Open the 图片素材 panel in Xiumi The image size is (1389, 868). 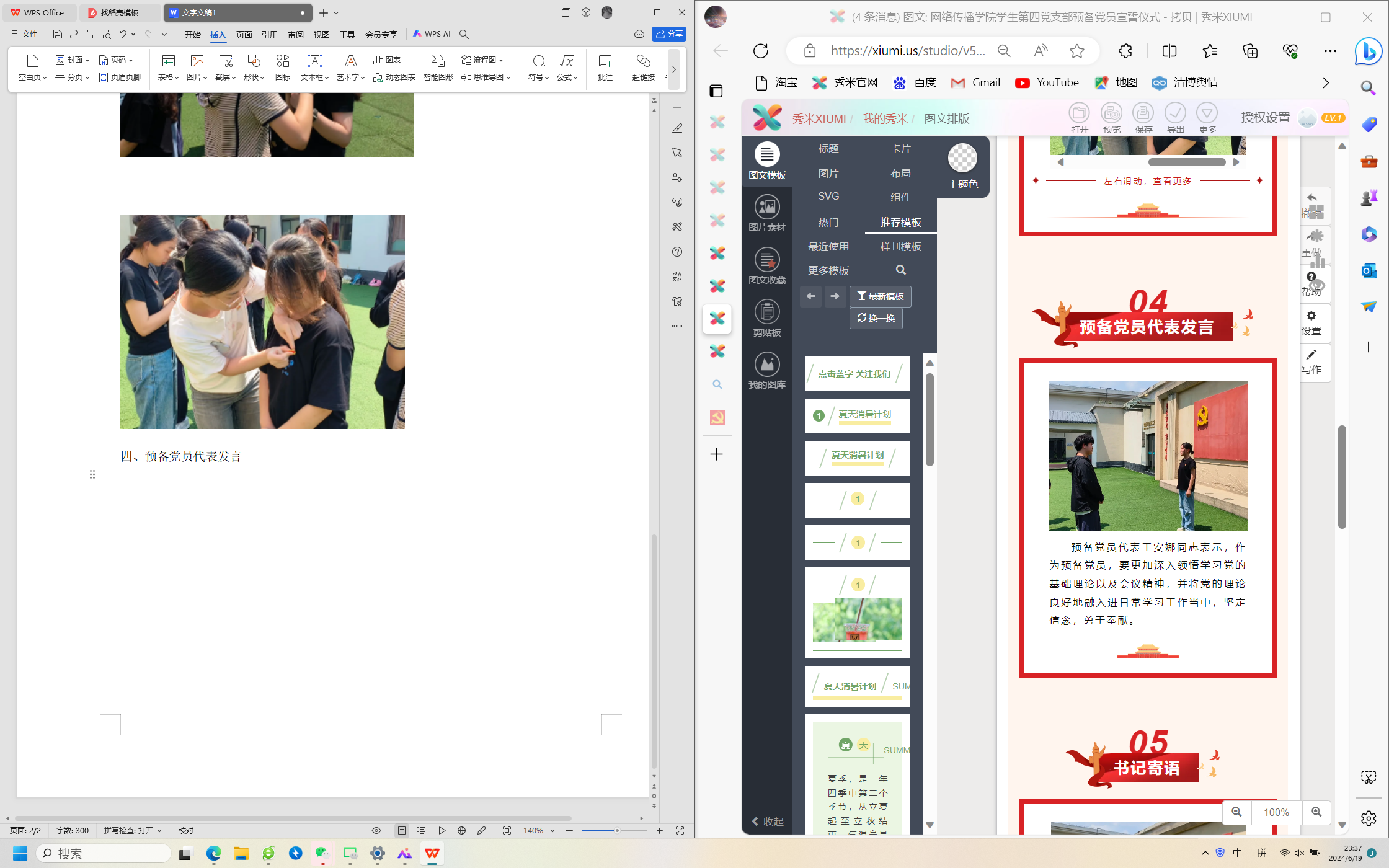tap(767, 213)
